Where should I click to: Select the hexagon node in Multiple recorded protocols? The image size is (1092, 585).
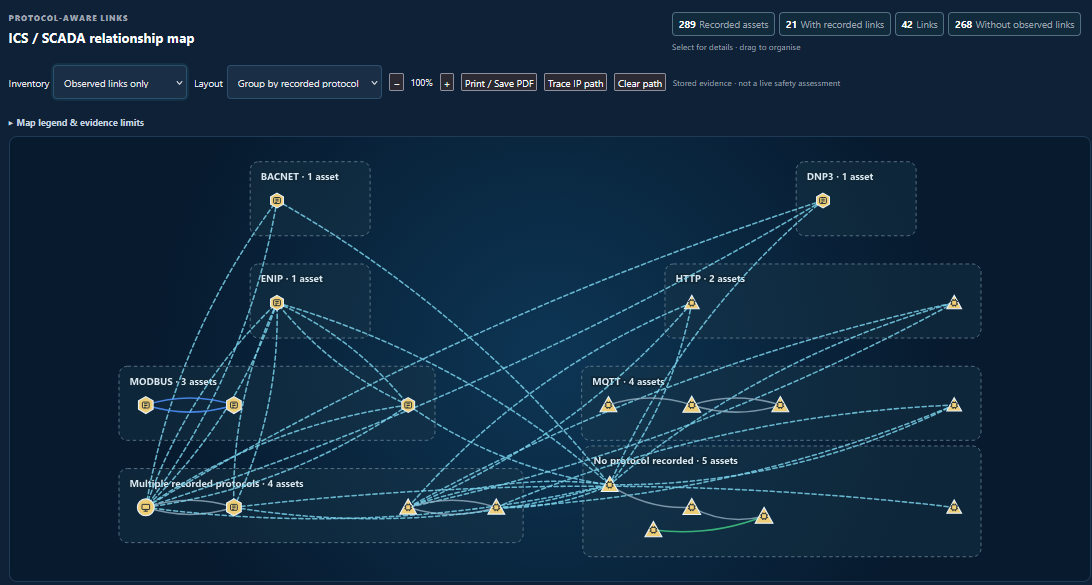(234, 507)
